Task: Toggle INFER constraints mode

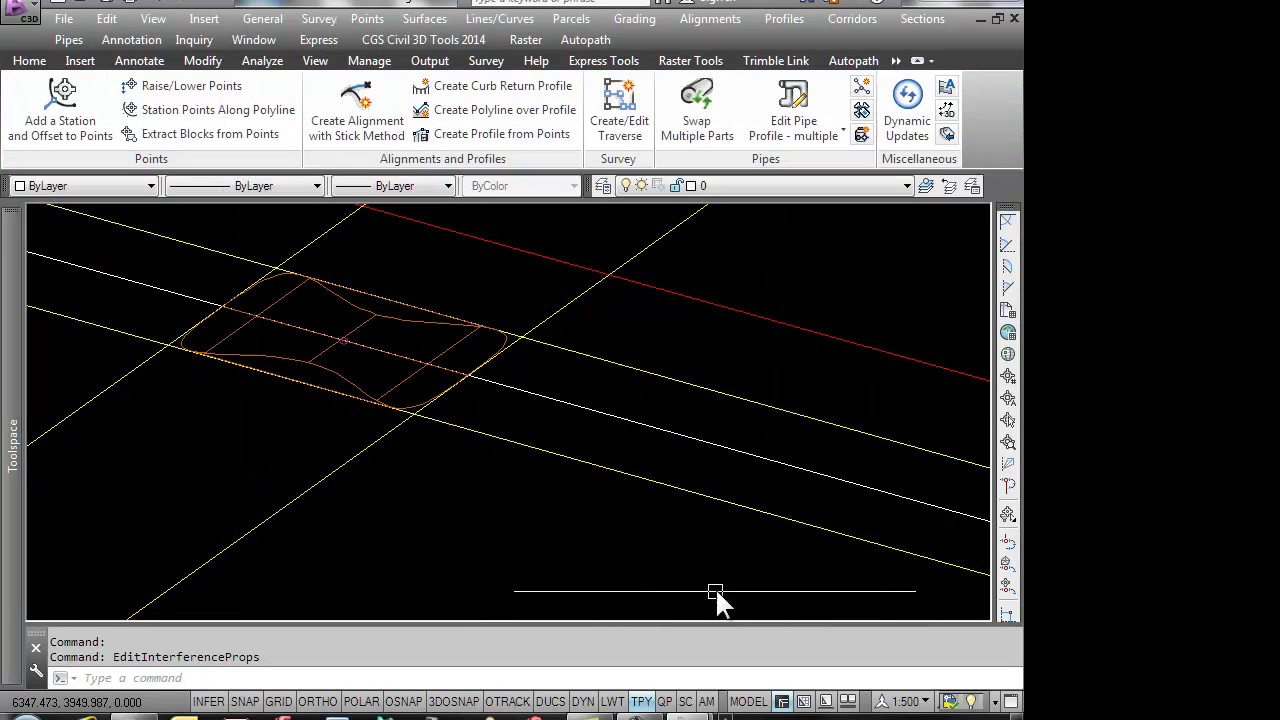Action: click(209, 702)
